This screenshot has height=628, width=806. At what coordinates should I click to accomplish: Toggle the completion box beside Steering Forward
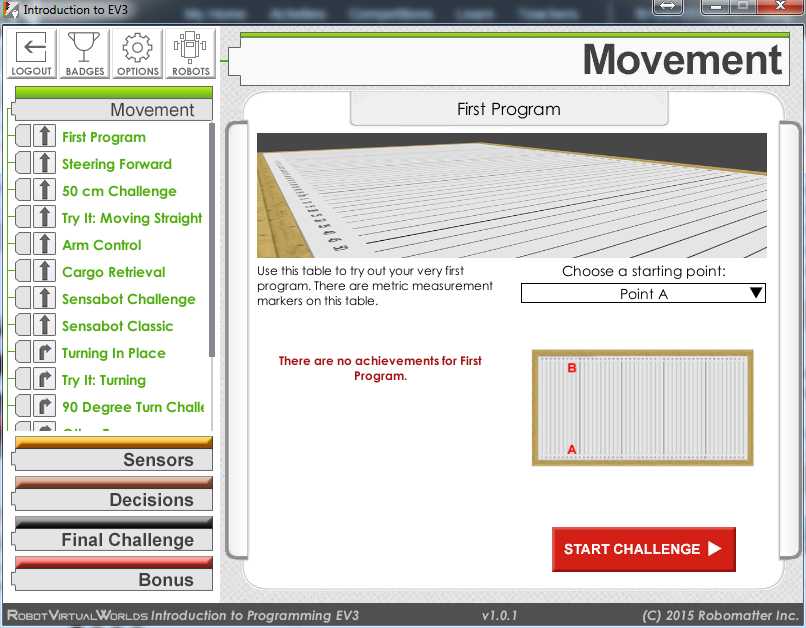pos(23,163)
